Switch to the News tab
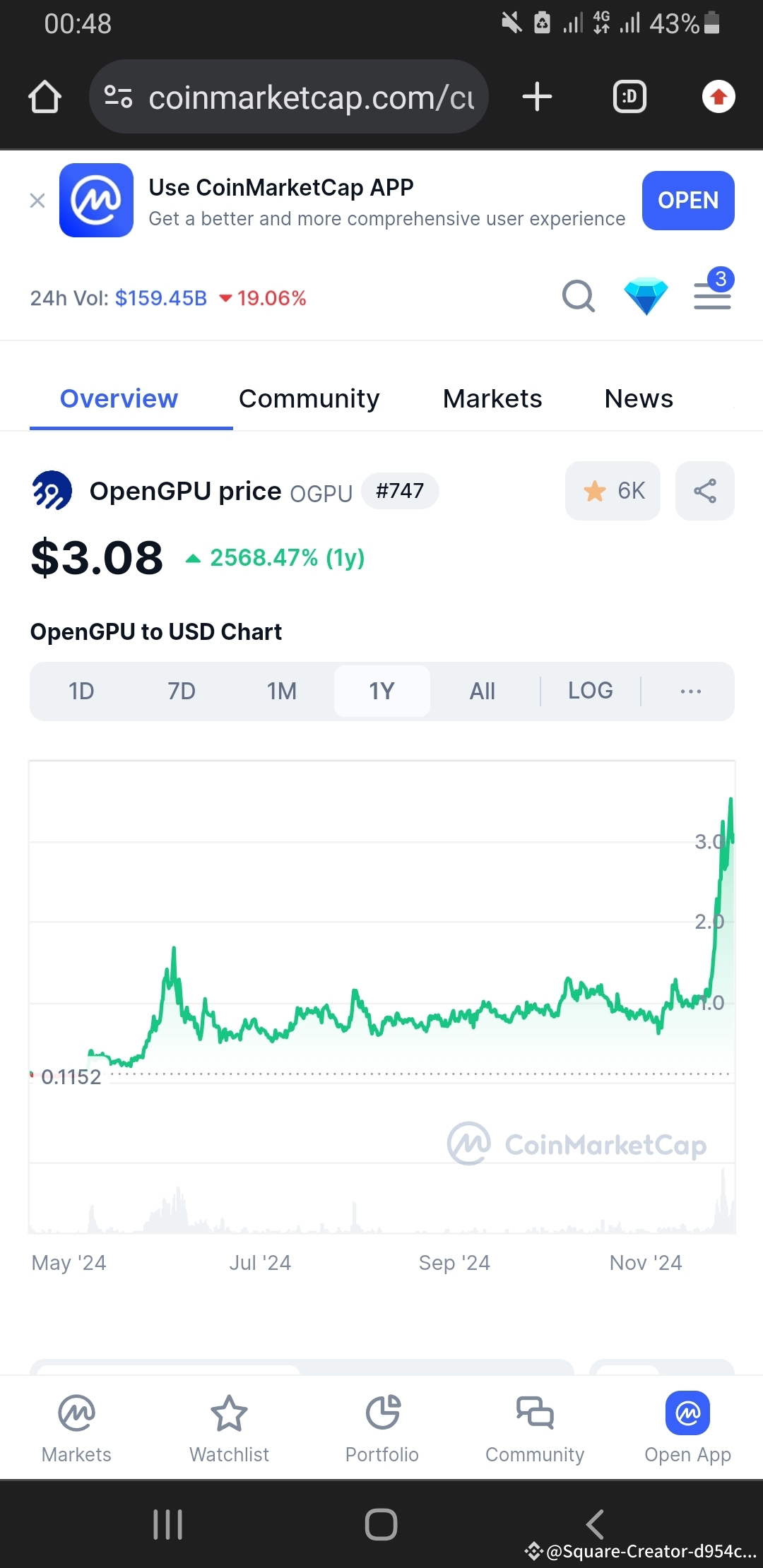This screenshot has height=1568, width=763. click(639, 398)
